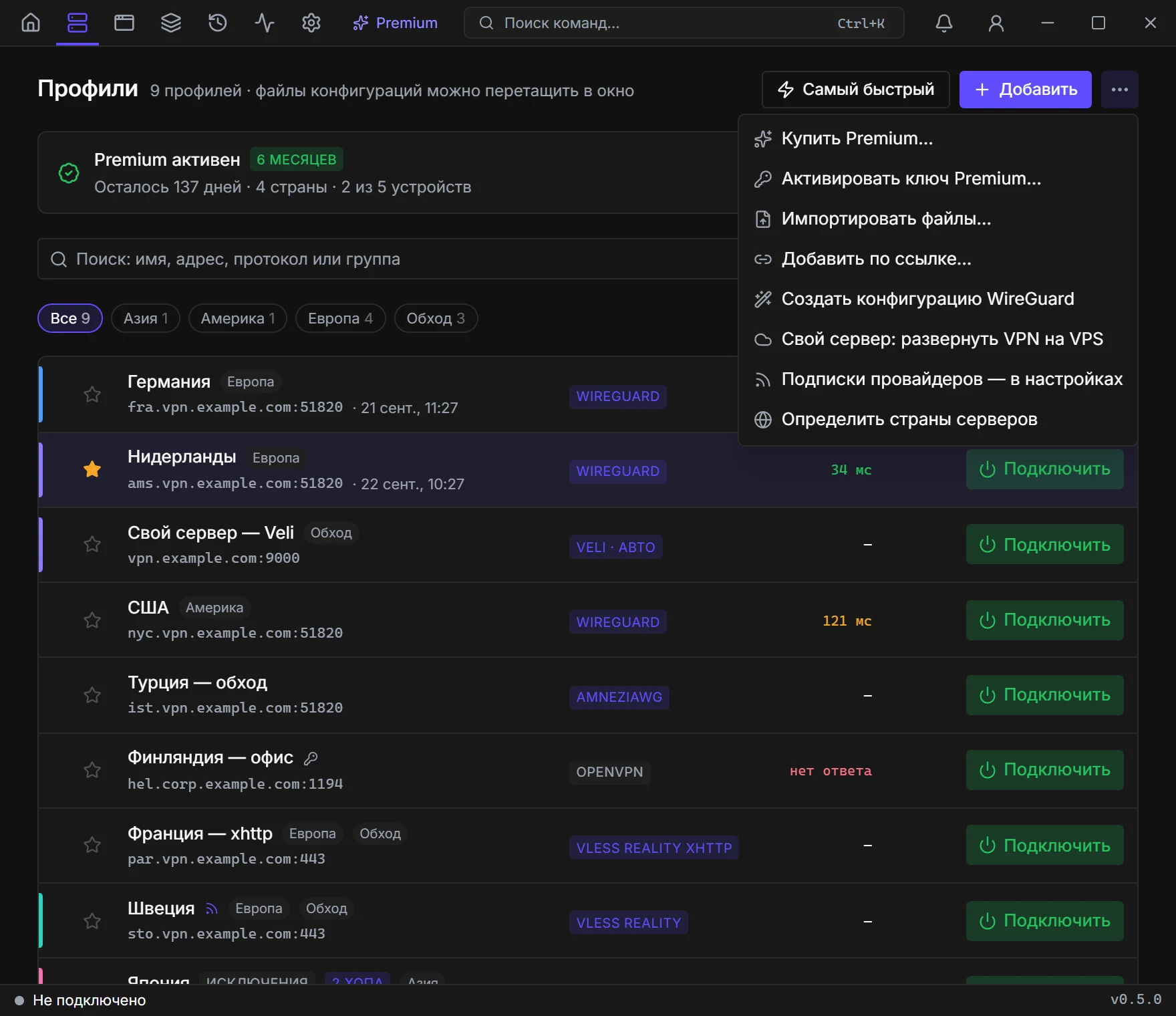Open the history clock icon
Screen dimensions: 1176x1016
point(218,23)
